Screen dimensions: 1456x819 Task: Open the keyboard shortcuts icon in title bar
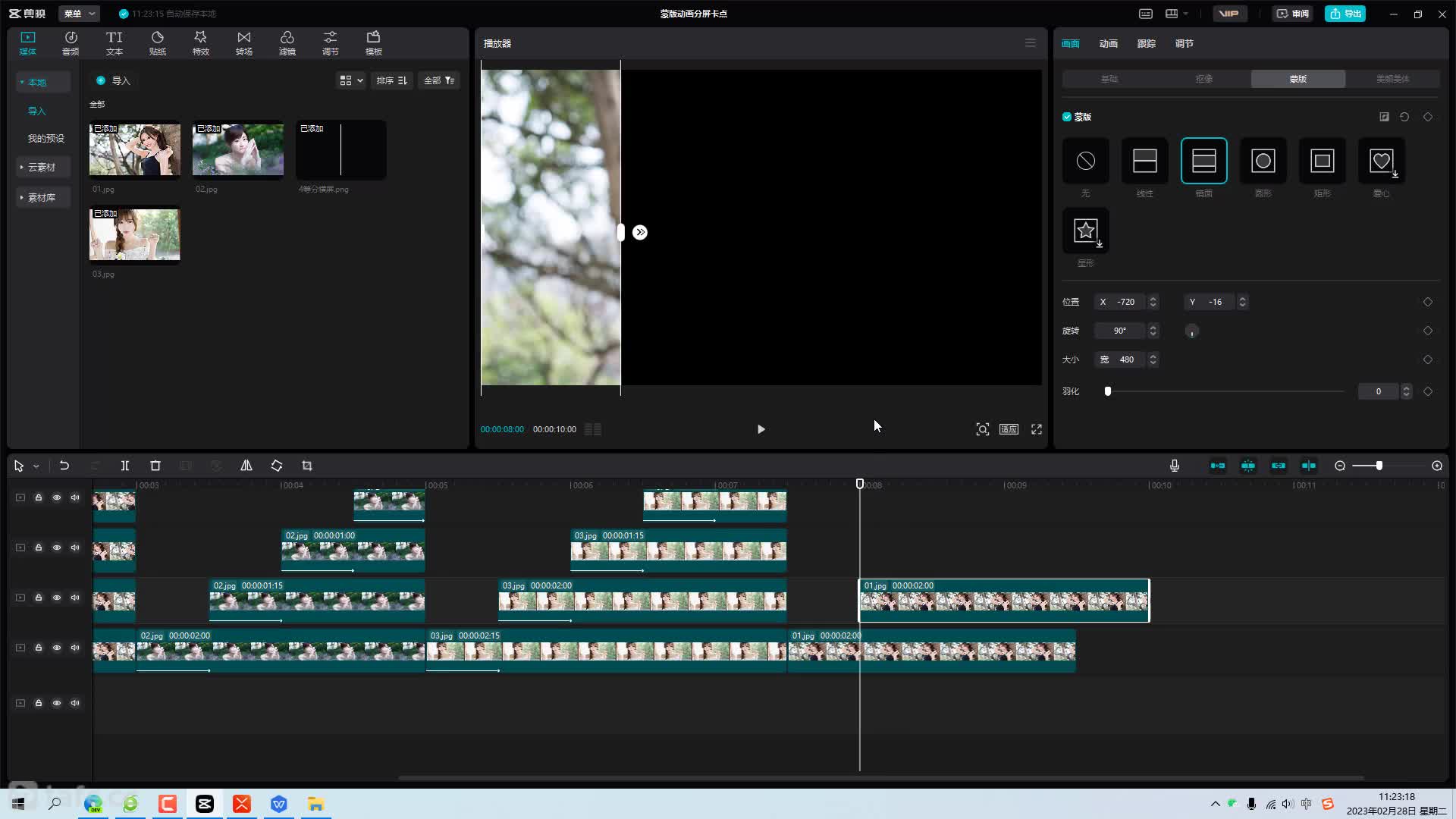[x=1146, y=14]
